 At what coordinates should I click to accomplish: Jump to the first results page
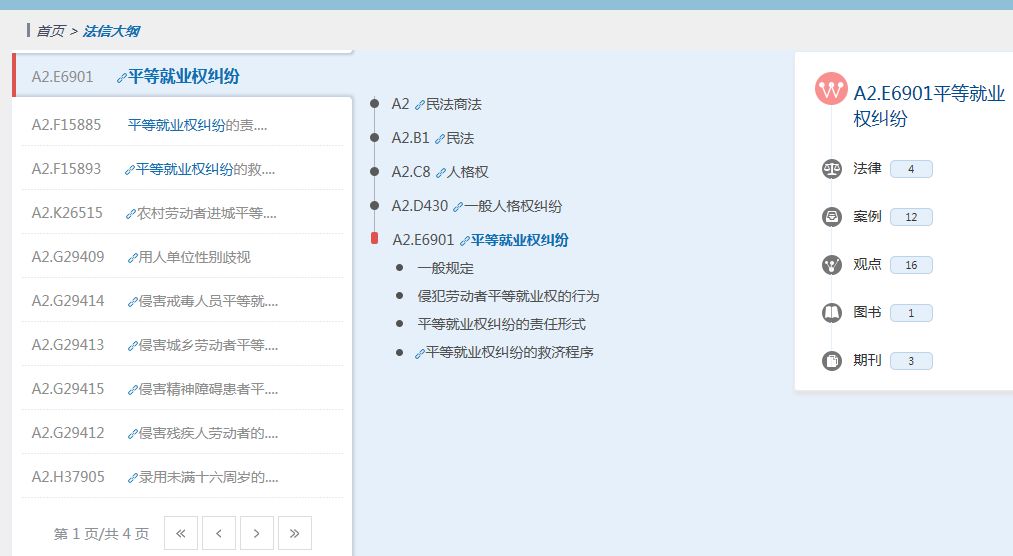click(181, 533)
